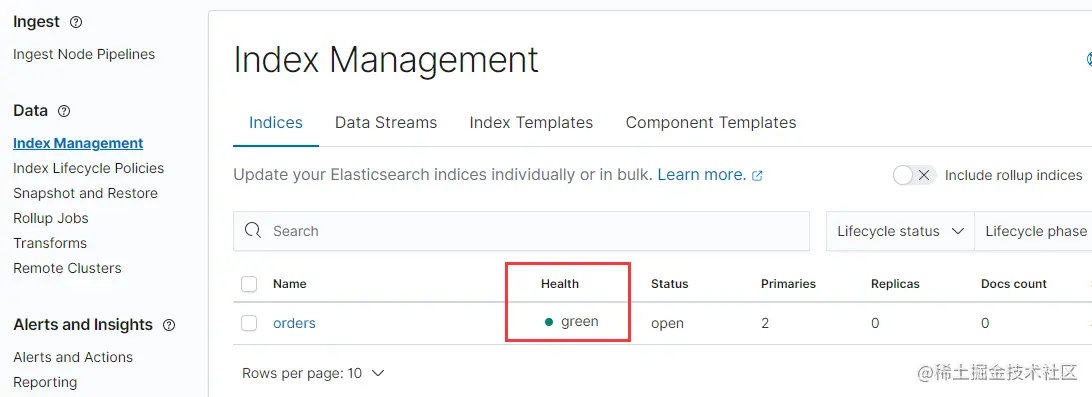Open the Lifecycle status dropdown
1092x397 pixels.
click(900, 231)
